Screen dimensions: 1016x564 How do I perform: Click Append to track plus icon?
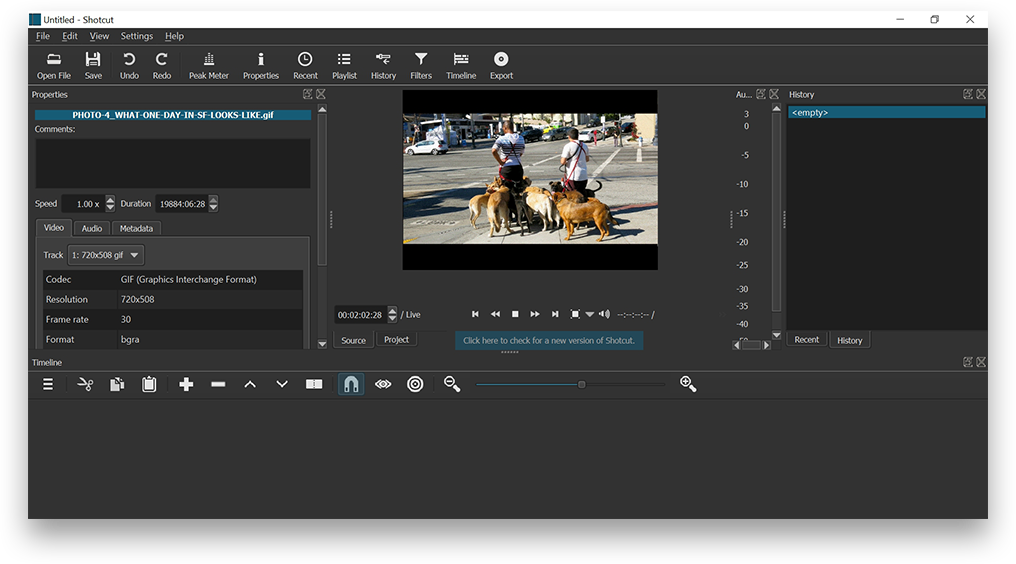click(x=186, y=384)
